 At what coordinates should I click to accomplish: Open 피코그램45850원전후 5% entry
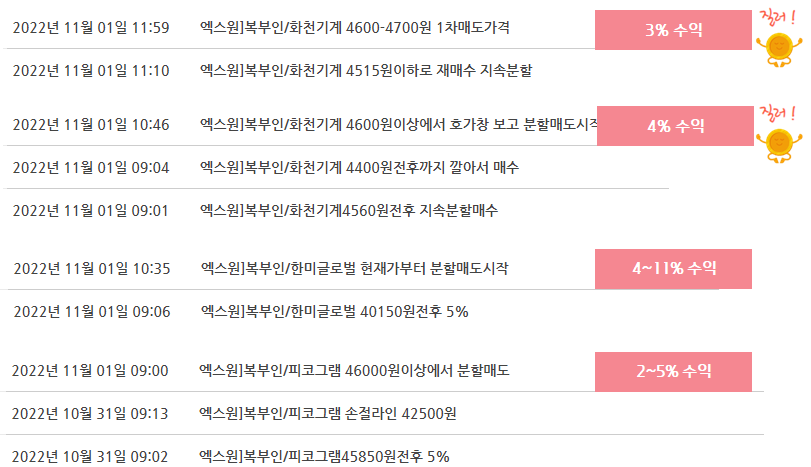point(324,457)
